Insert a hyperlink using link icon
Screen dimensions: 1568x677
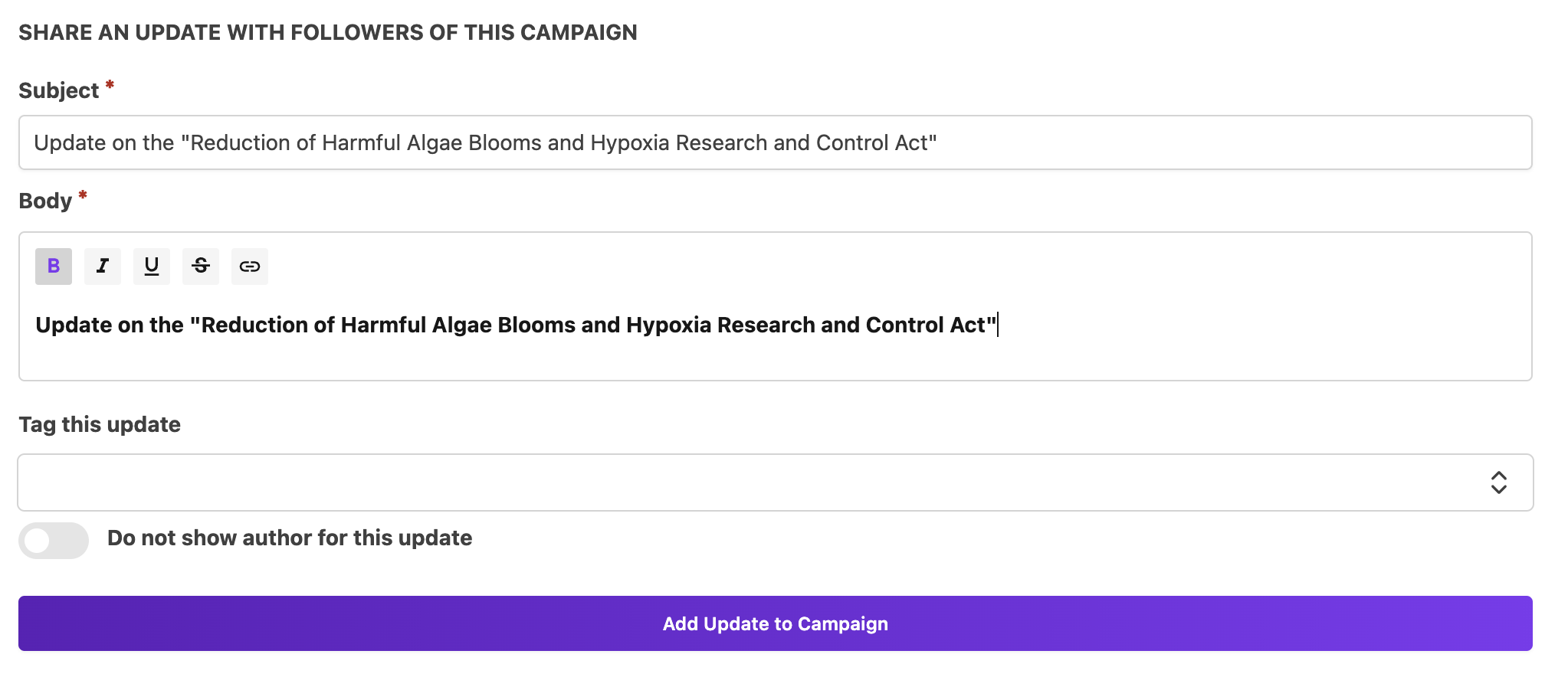click(x=250, y=267)
